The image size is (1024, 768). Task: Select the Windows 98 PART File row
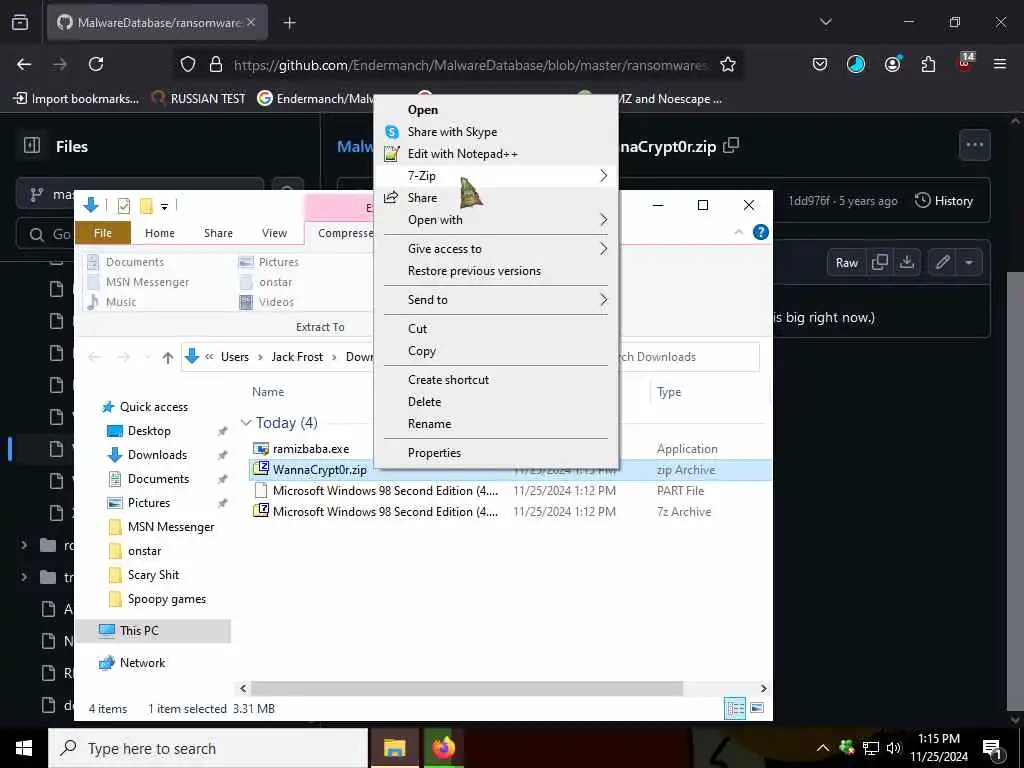point(509,490)
